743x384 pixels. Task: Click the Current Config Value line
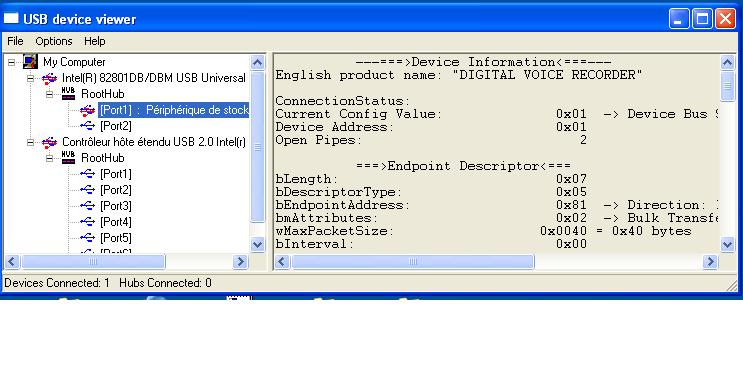pyautogui.click(x=496, y=114)
